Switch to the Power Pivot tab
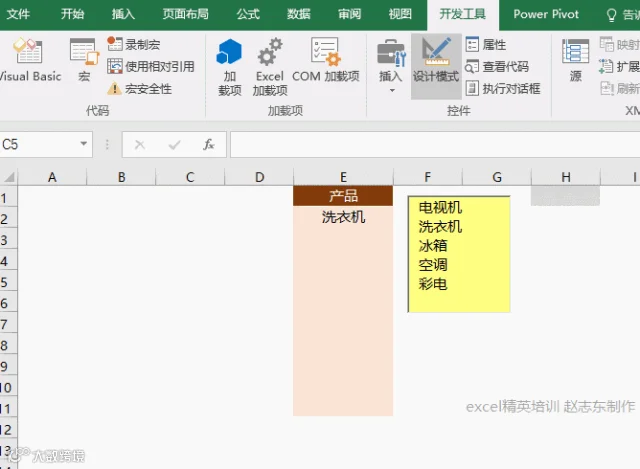 546,14
